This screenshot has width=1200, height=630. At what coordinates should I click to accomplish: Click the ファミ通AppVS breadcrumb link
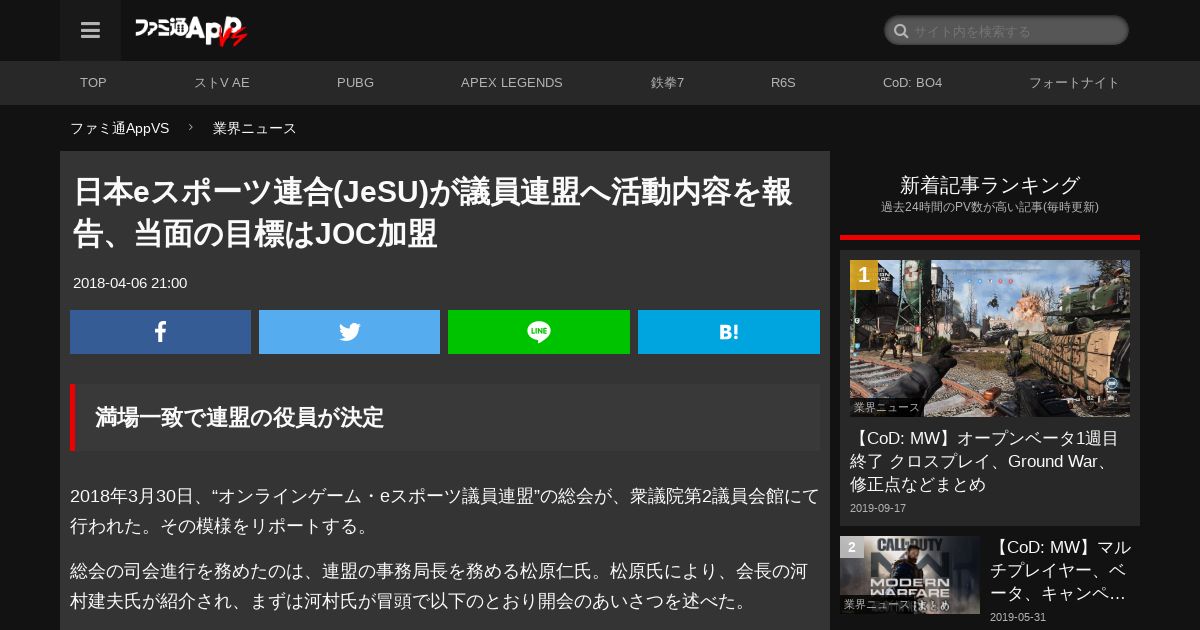pos(119,128)
